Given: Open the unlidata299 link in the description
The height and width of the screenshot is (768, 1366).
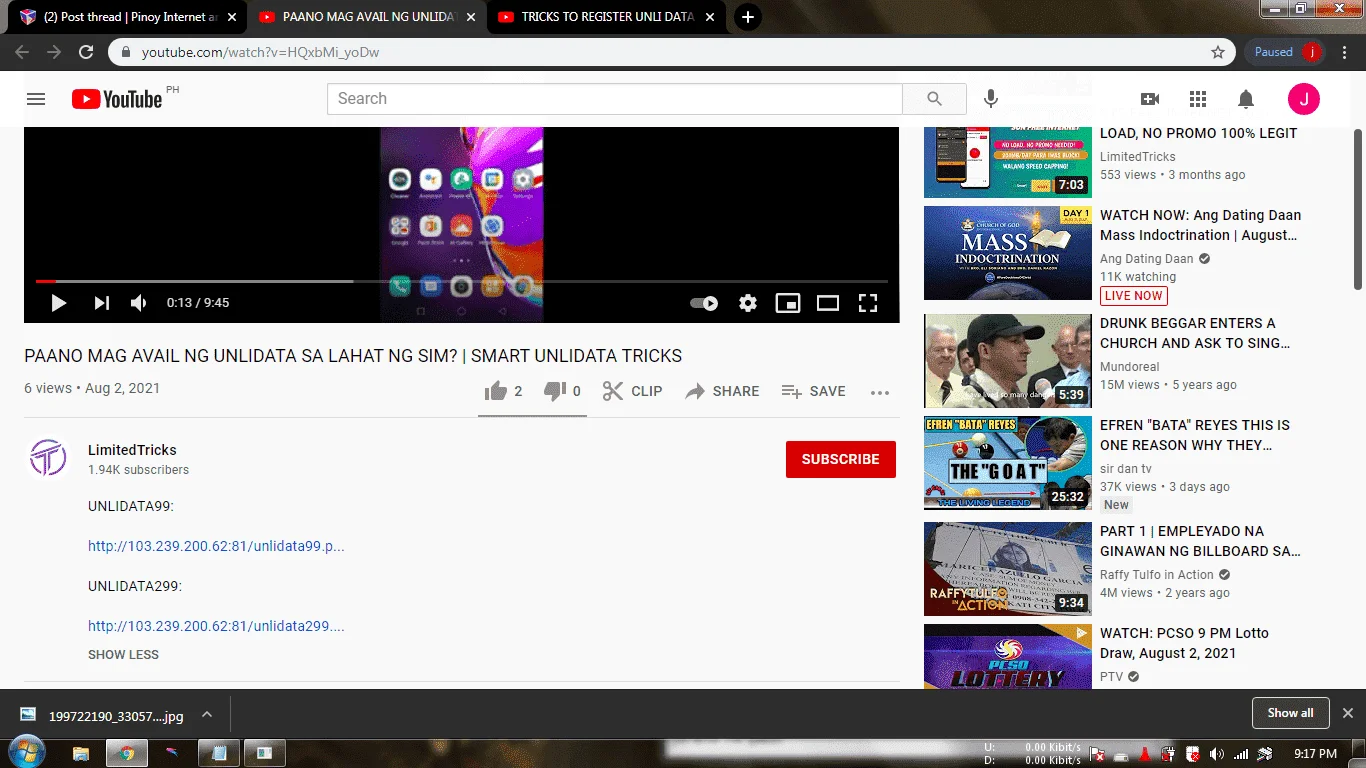Looking at the screenshot, I should (x=216, y=626).
